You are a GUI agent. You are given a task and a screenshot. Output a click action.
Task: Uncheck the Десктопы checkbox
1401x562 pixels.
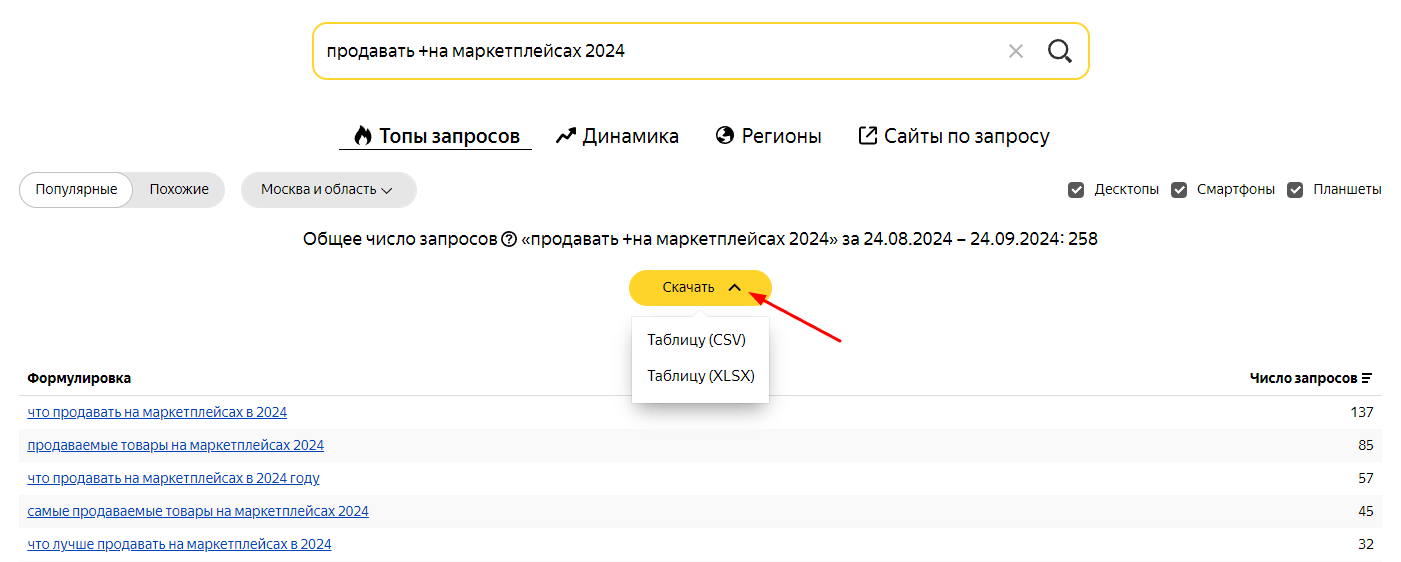[1076, 189]
